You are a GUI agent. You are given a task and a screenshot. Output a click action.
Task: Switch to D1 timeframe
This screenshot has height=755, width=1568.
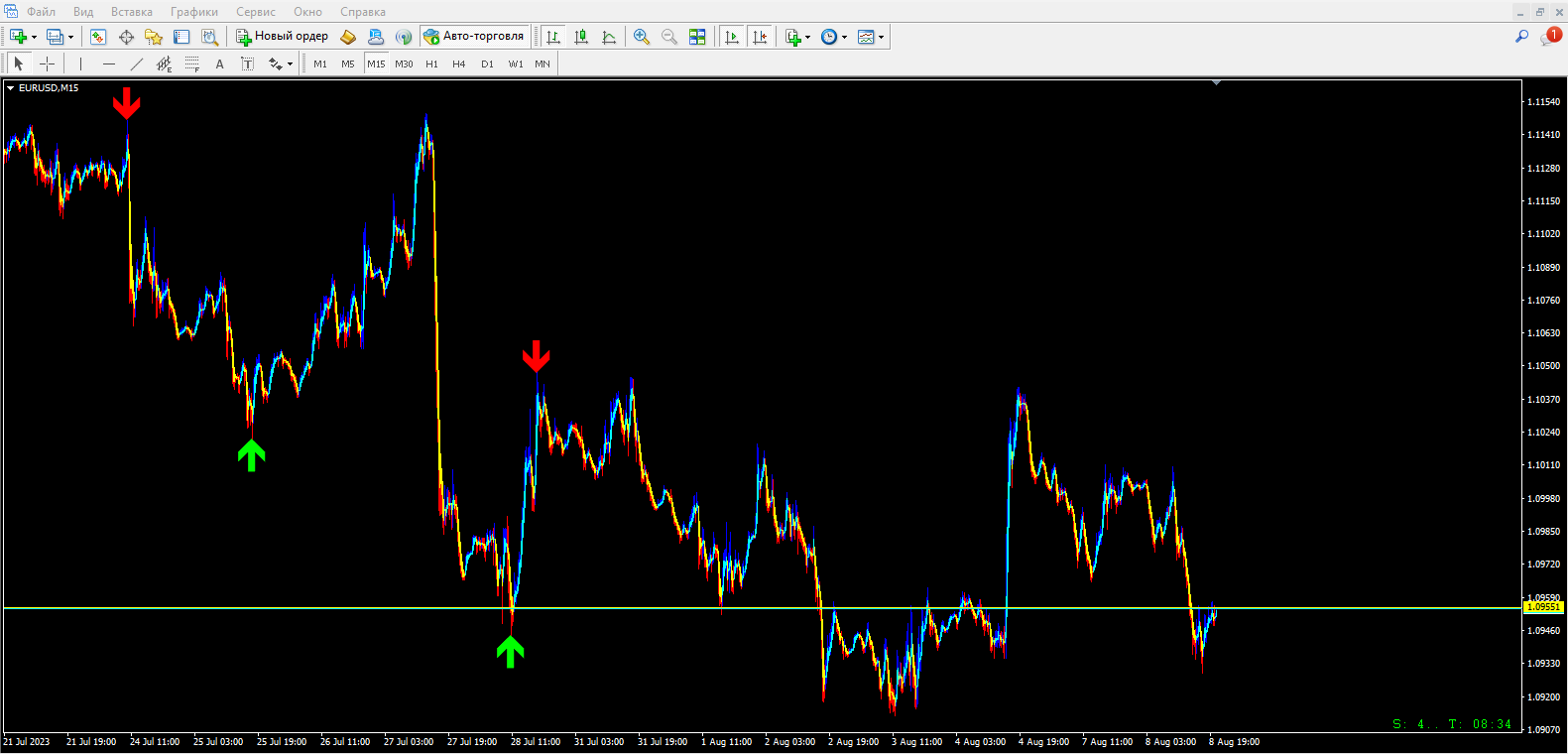(487, 63)
